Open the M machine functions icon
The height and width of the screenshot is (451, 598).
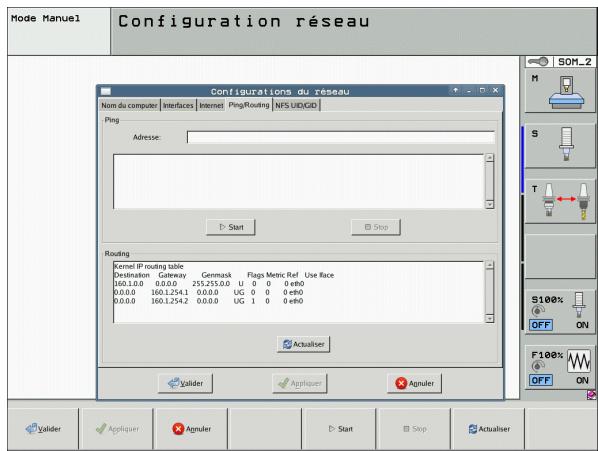tap(560, 91)
